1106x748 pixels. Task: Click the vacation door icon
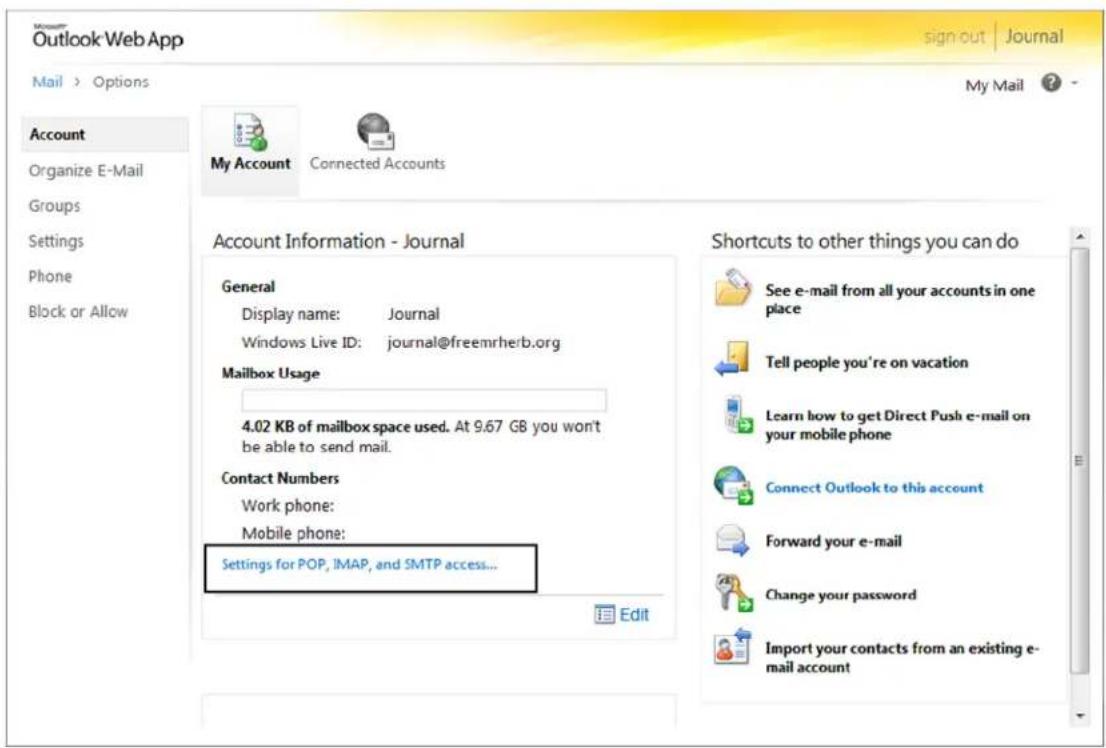click(732, 358)
